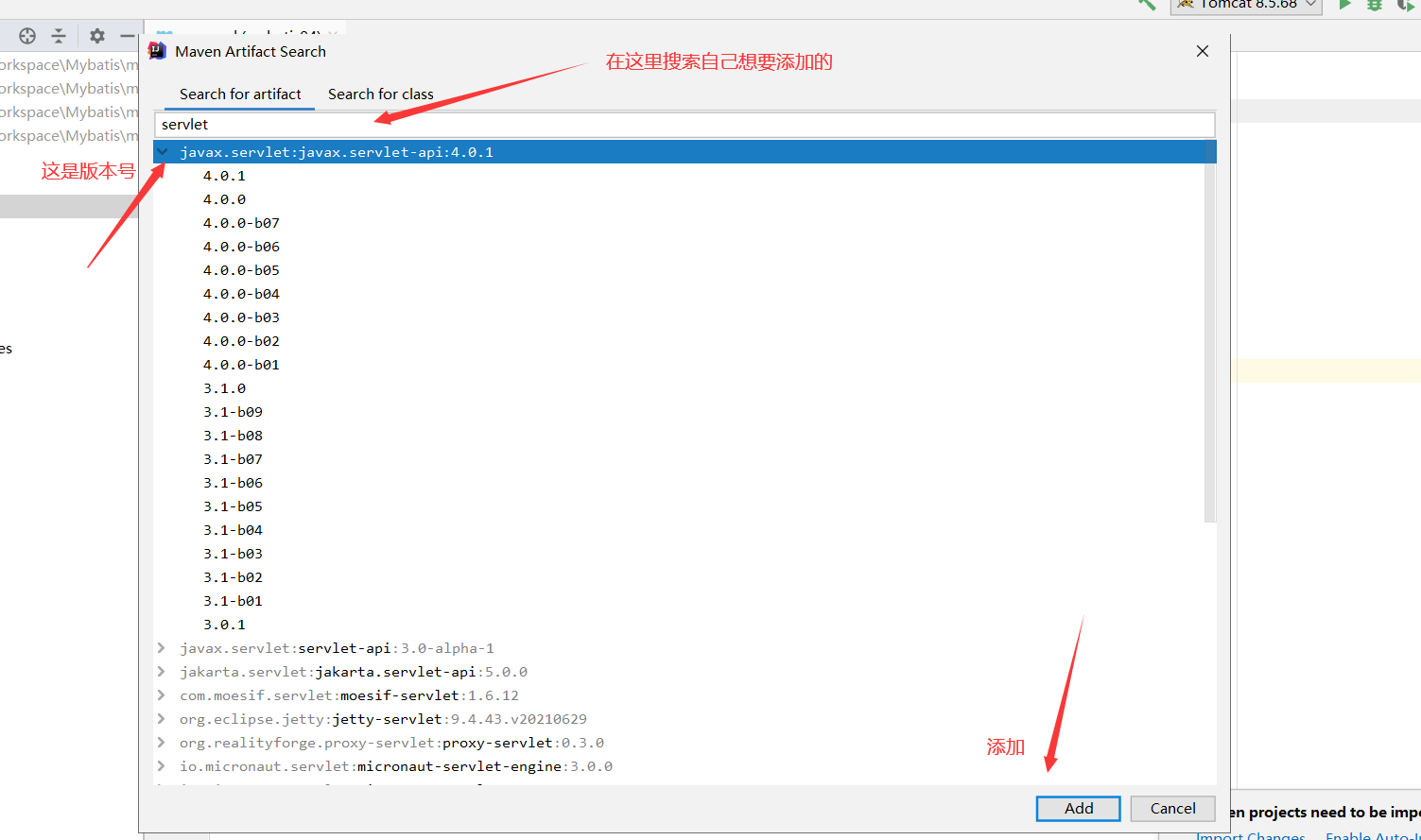Click Import Changes link in Maven notification

pos(1250,835)
